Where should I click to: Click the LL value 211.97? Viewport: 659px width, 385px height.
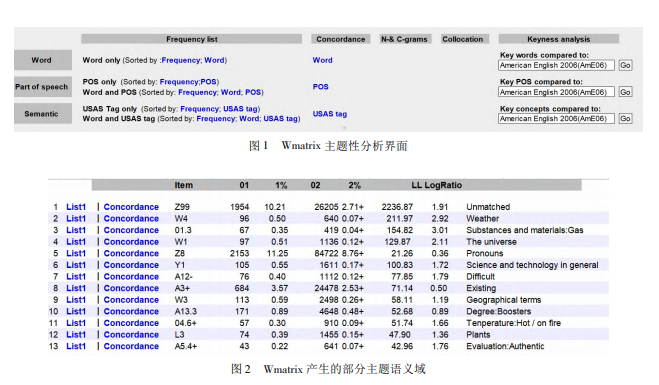coord(399,219)
